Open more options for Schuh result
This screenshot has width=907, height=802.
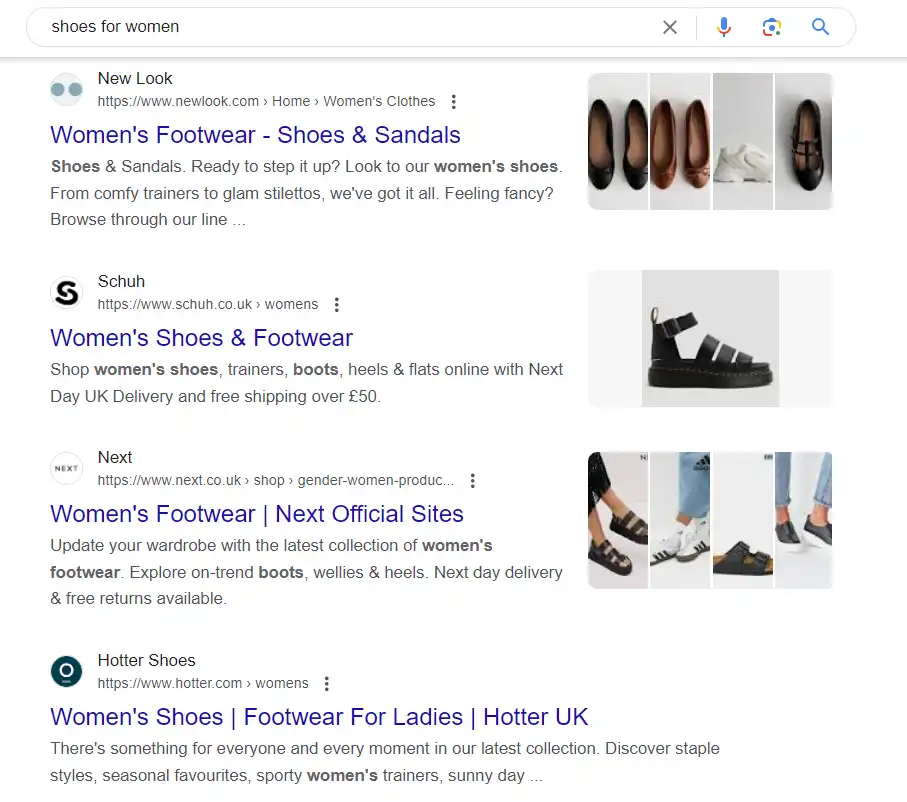[x=337, y=305]
